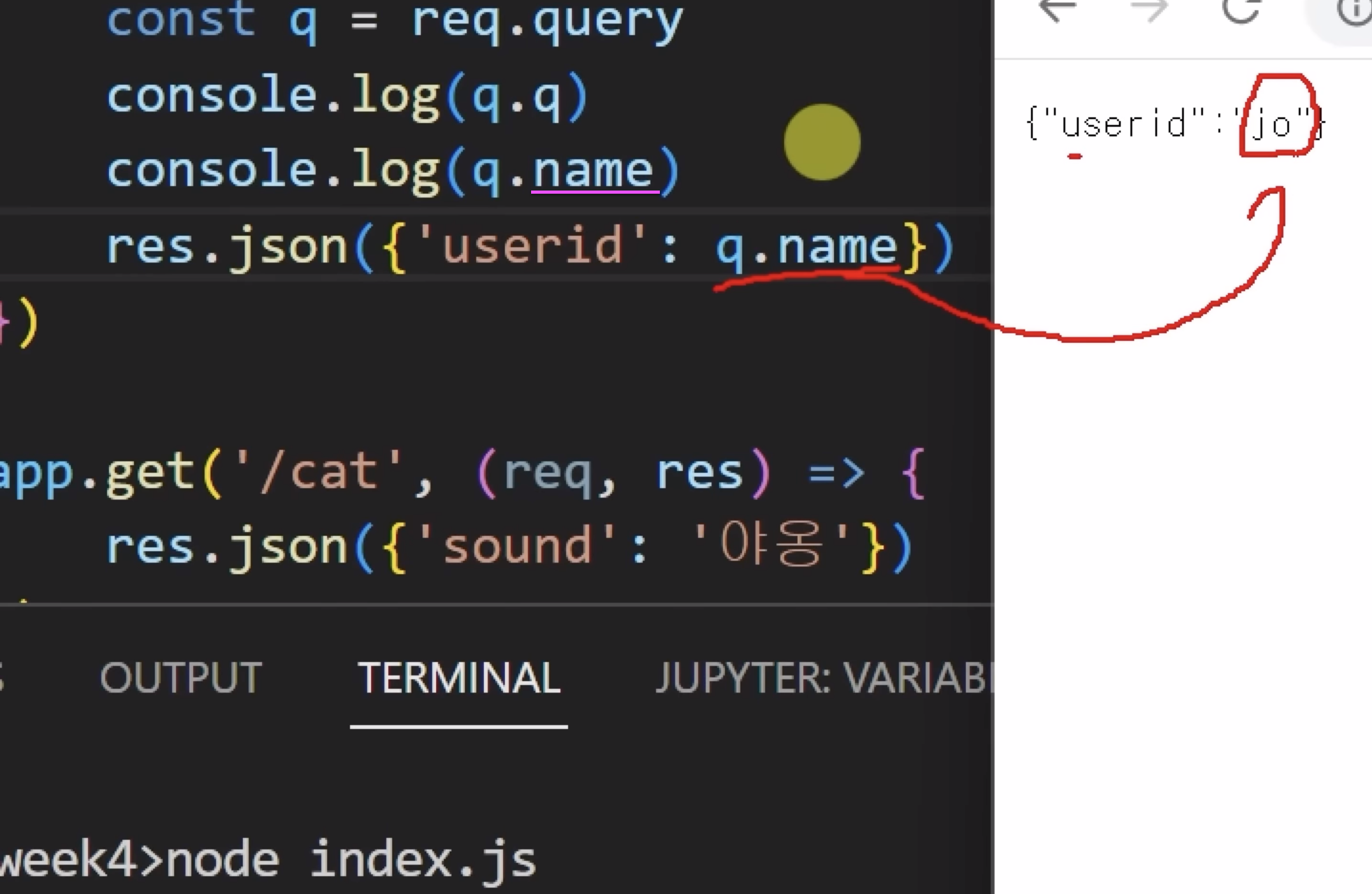The width and height of the screenshot is (1372, 894).
Task: Switch to the OUTPUT panel tab
Action: [181, 677]
